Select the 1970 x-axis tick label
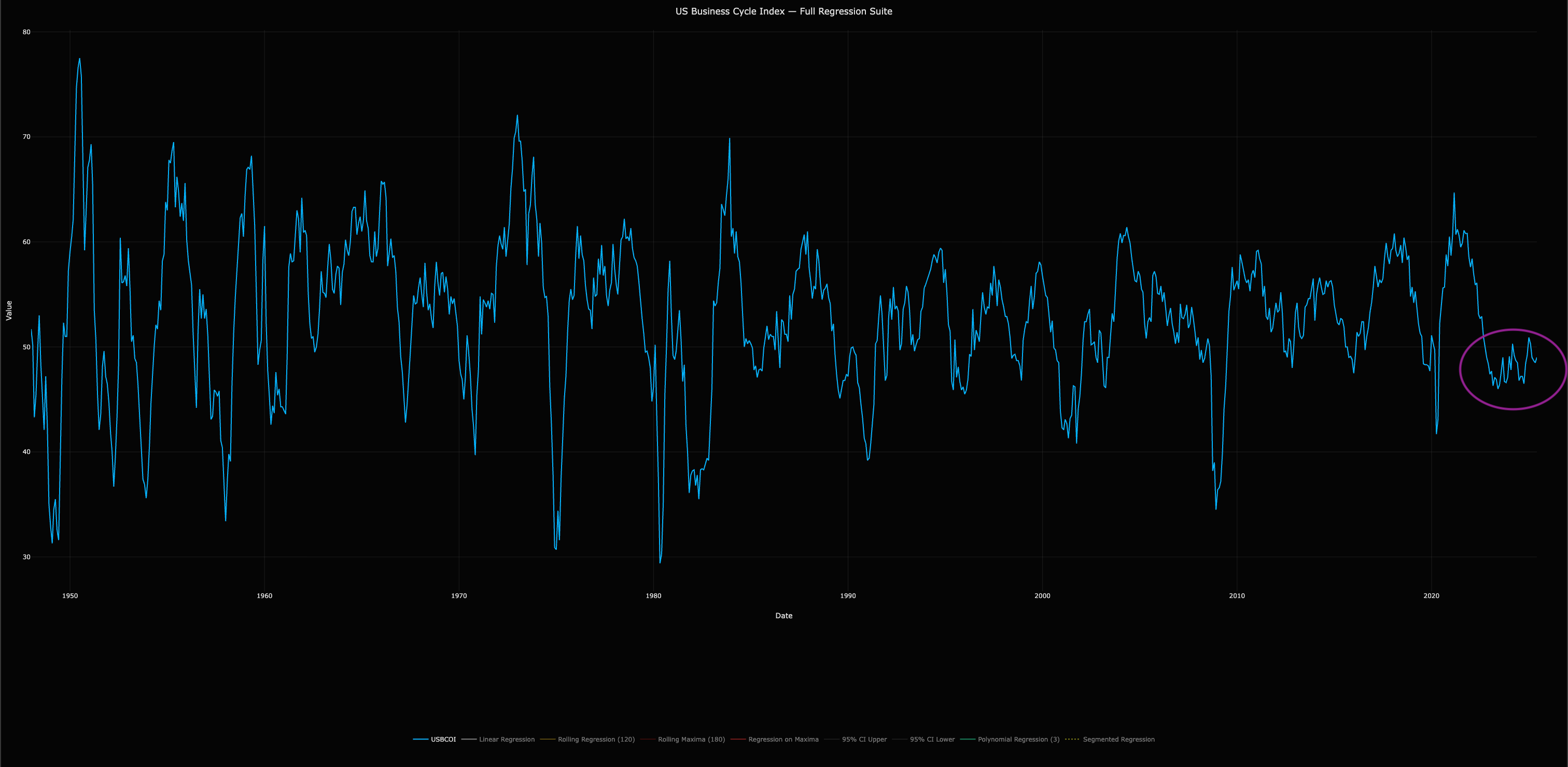The image size is (1568, 767). (x=459, y=595)
